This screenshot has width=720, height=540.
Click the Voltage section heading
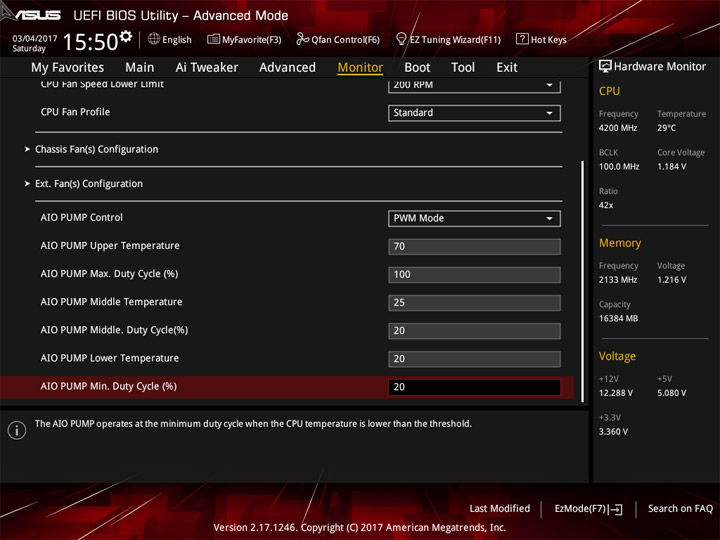tap(617, 356)
